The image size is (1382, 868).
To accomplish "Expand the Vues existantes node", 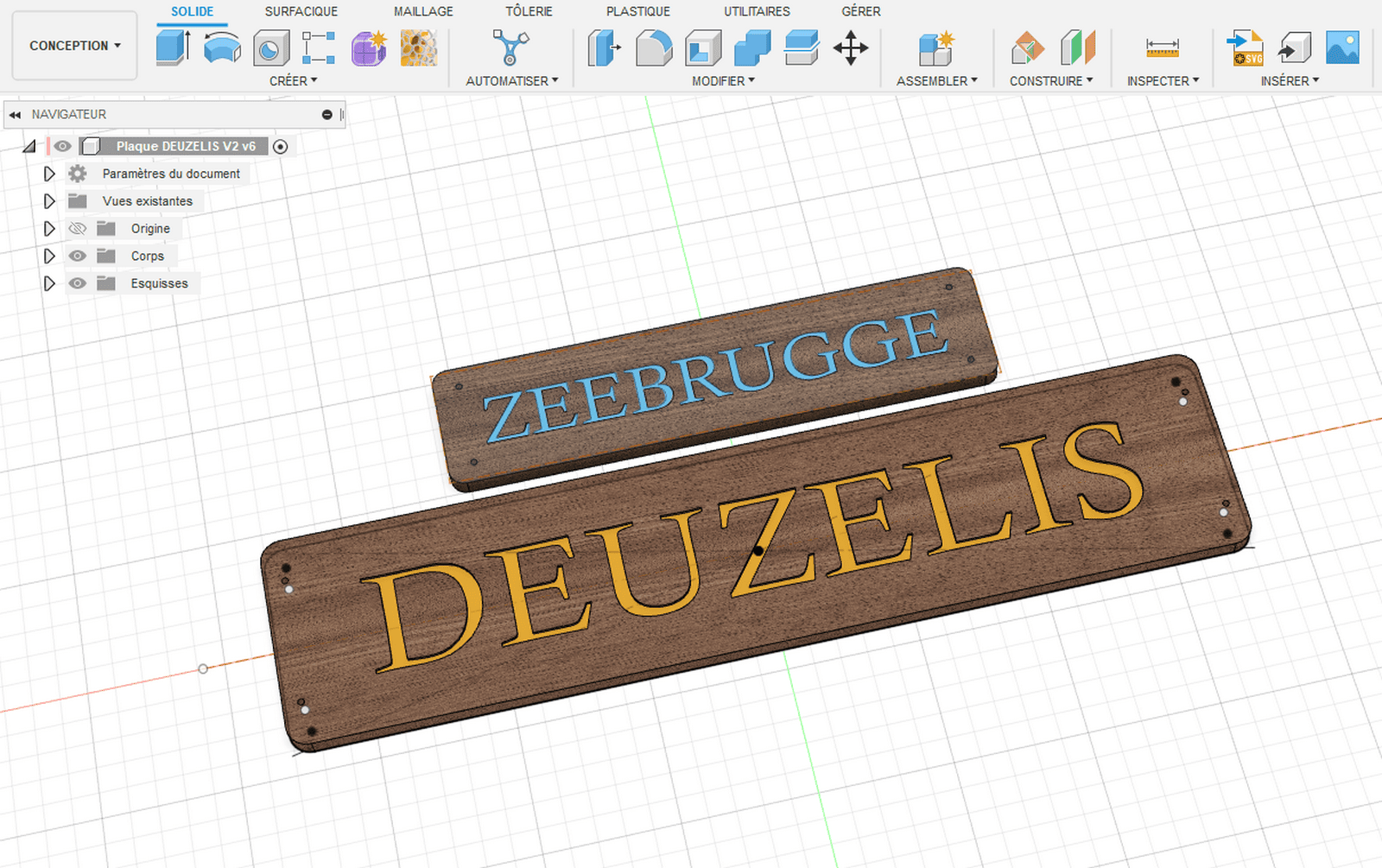I will 49,201.
